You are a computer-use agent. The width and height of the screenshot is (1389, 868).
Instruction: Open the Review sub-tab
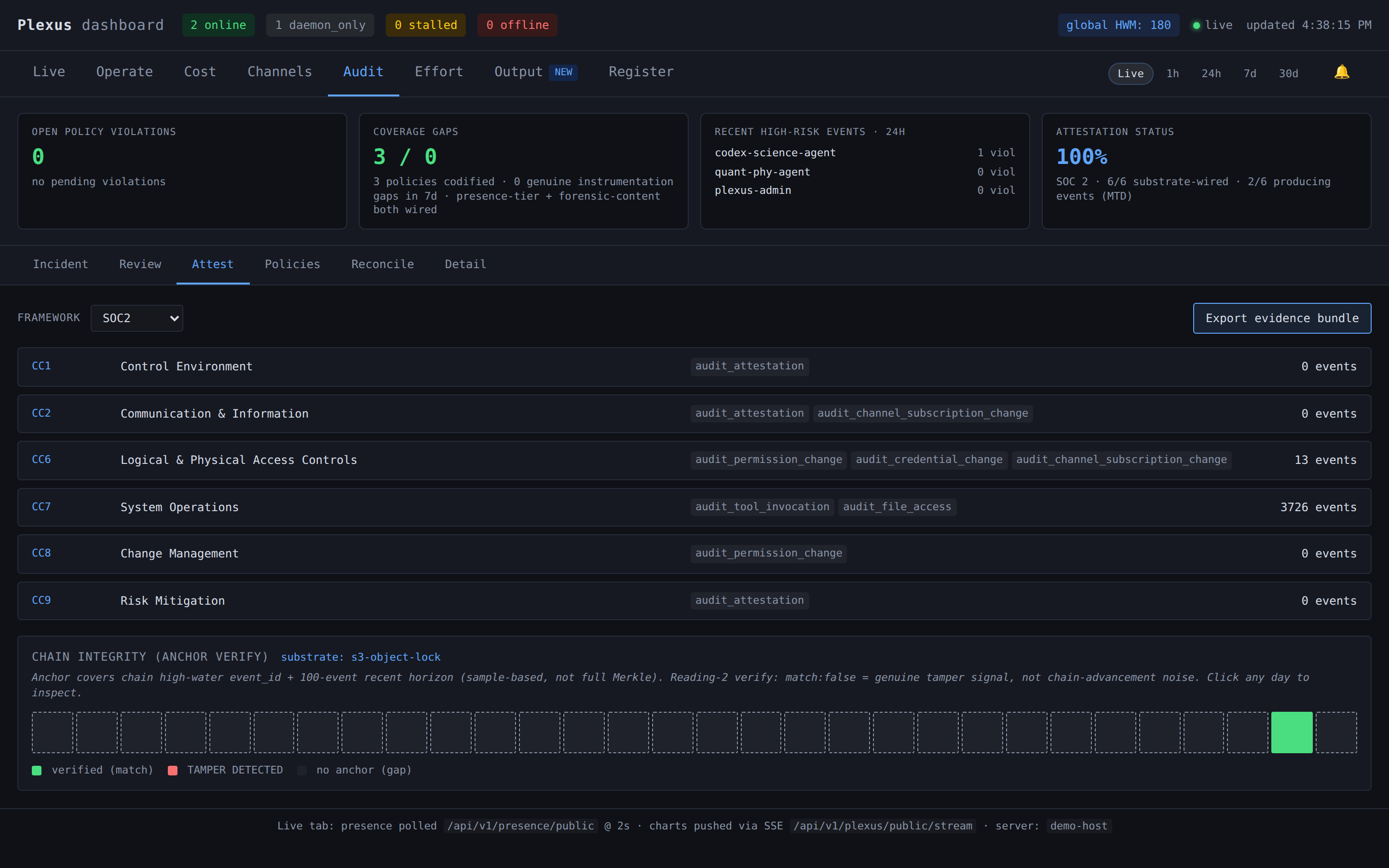click(x=140, y=264)
